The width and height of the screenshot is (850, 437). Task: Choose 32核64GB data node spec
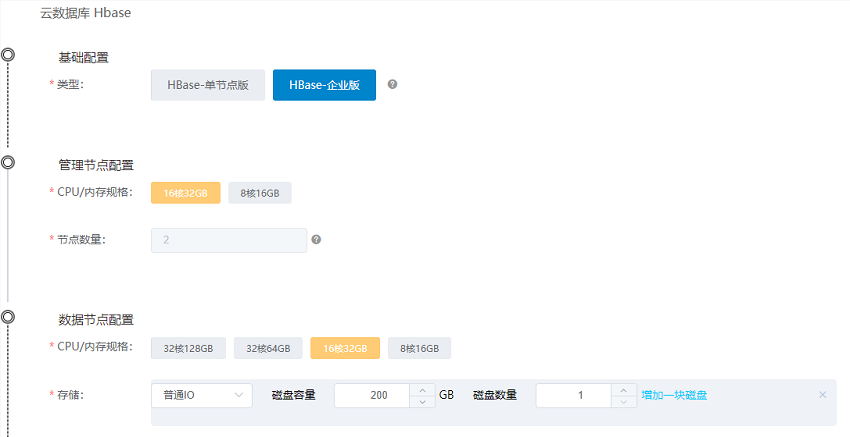(x=268, y=348)
